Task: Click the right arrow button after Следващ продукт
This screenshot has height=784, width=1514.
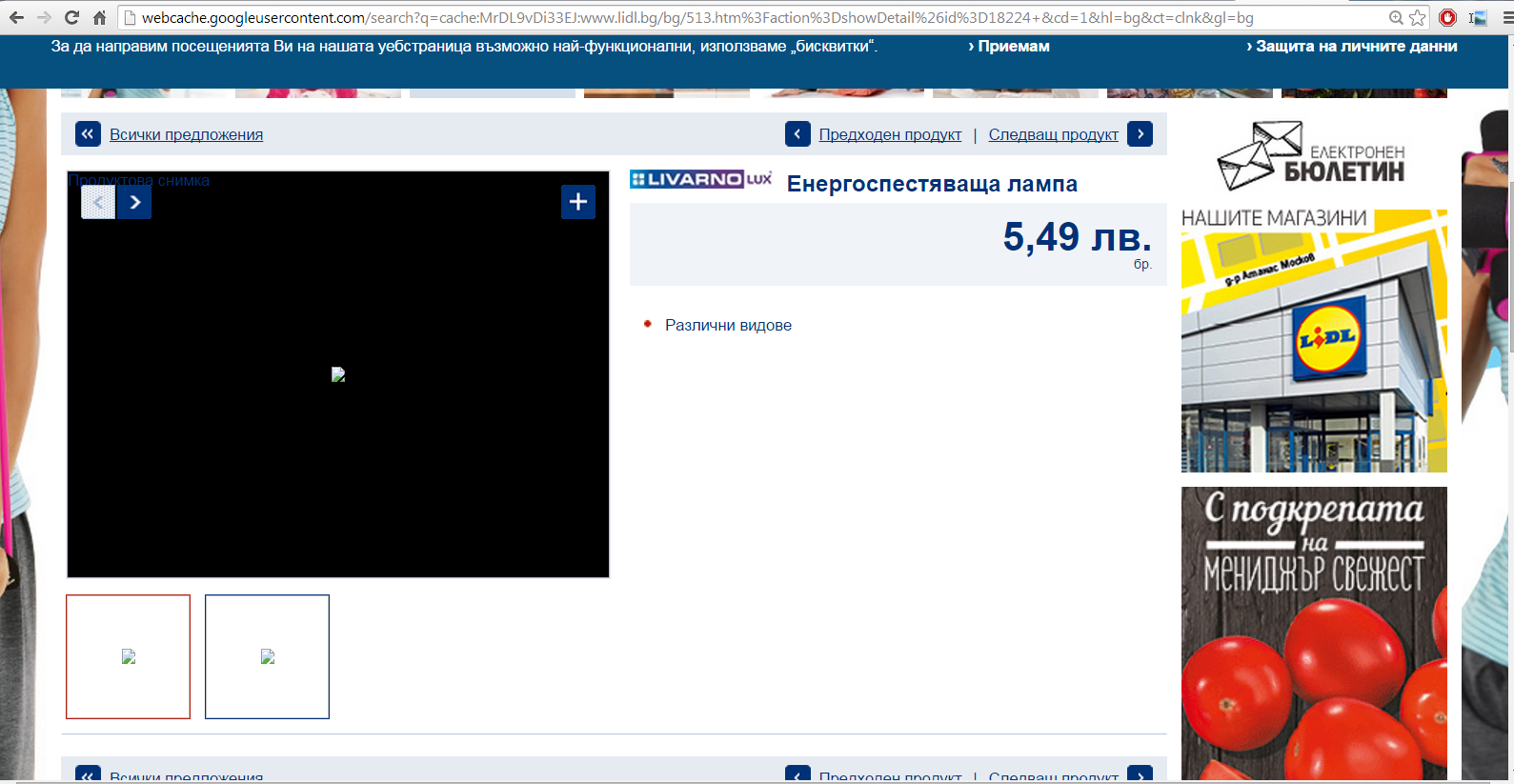Action: click(1140, 134)
